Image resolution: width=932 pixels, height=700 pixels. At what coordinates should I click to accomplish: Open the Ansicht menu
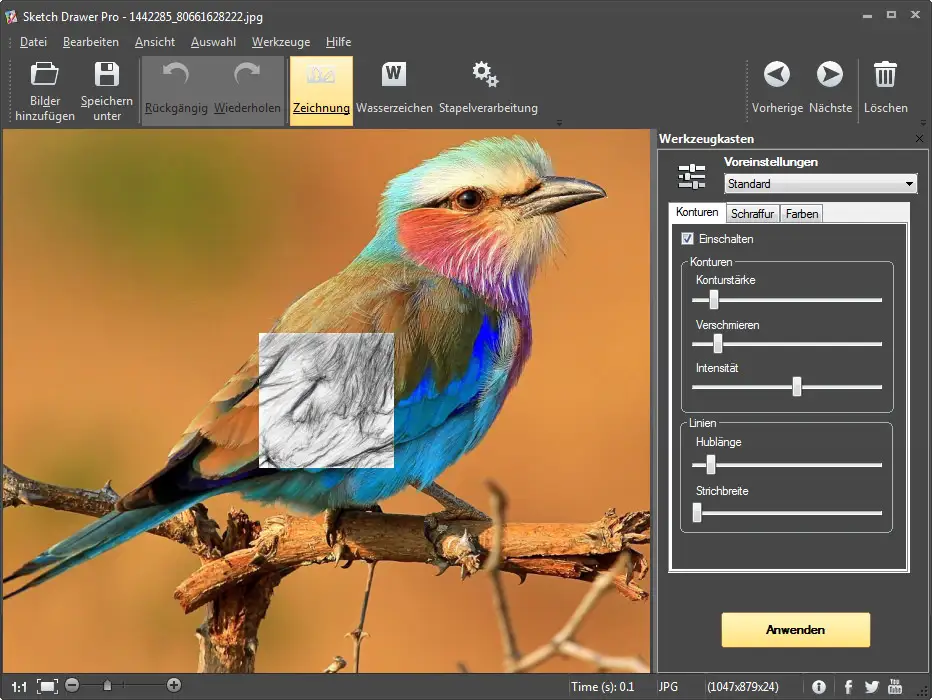click(155, 42)
